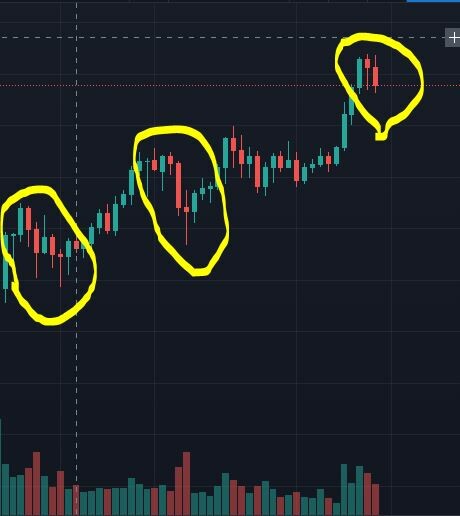The image size is (460, 516).
Task: Select the tall green candle at far left edge
Action: [5, 262]
